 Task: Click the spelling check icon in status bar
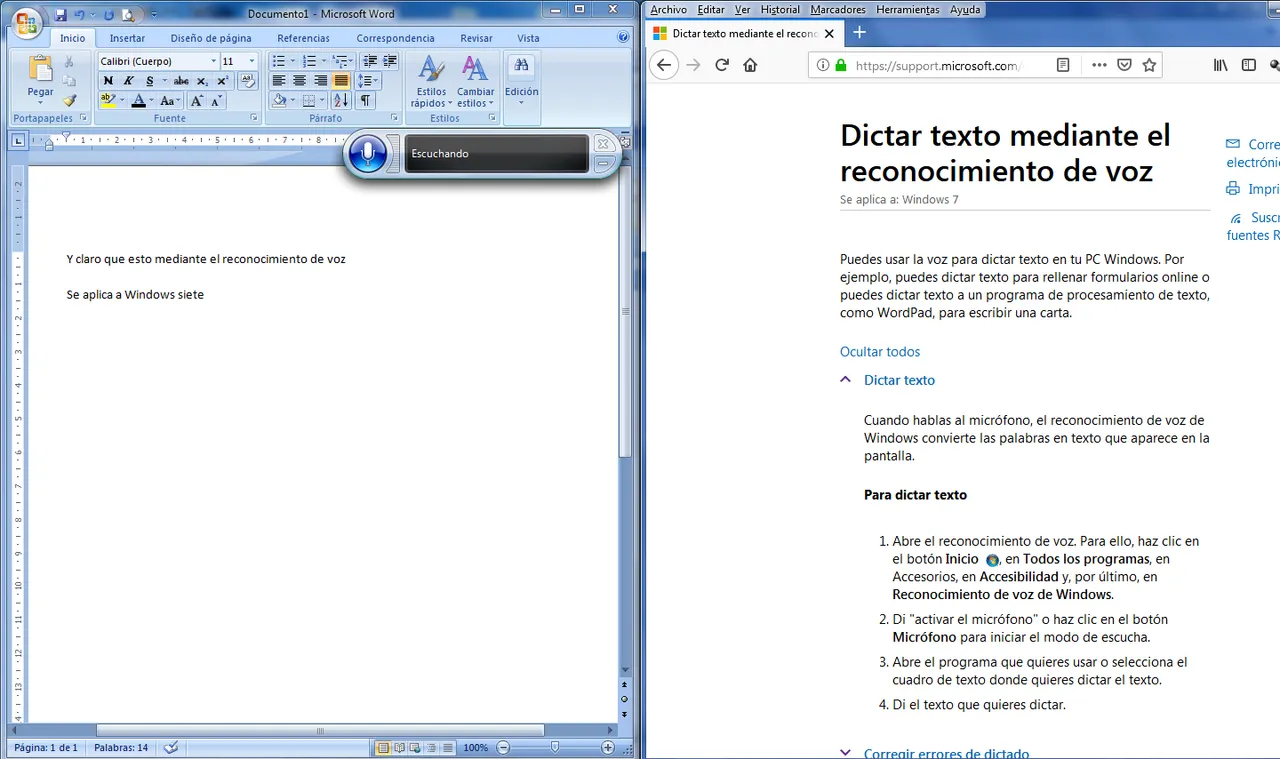[x=171, y=747]
